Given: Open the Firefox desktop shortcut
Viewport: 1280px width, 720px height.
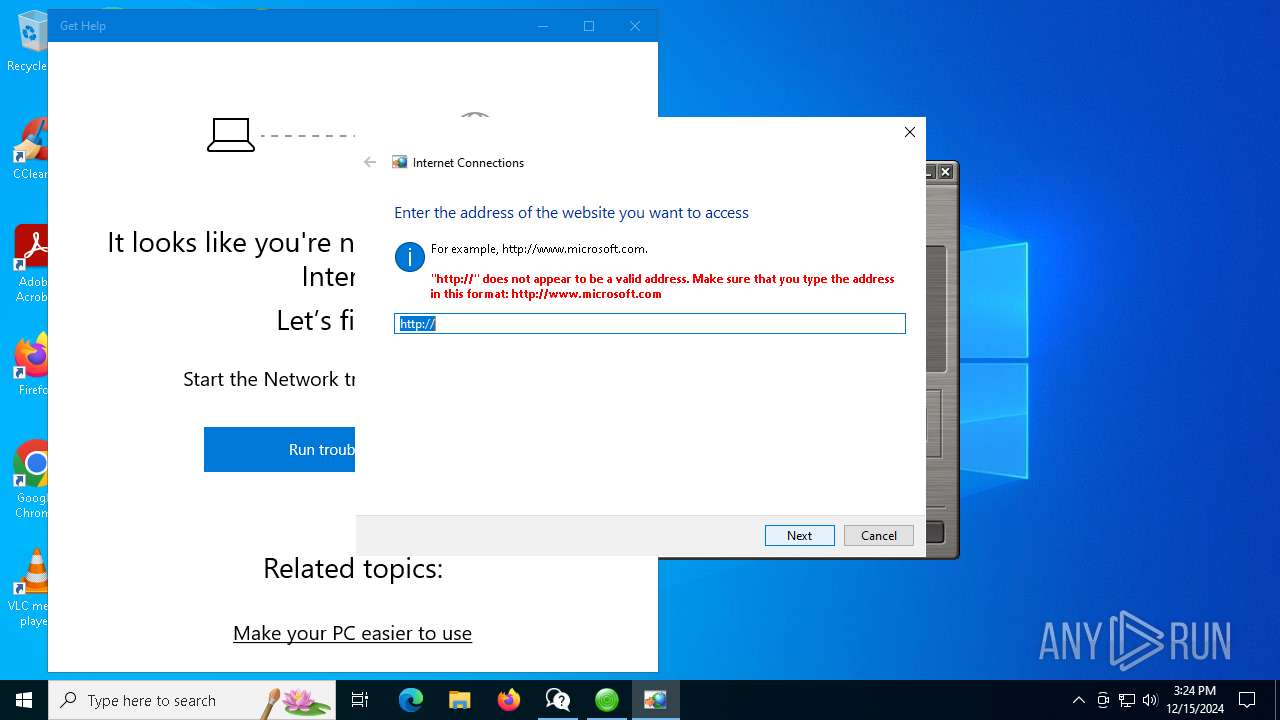Looking at the screenshot, I should pos(30,366).
